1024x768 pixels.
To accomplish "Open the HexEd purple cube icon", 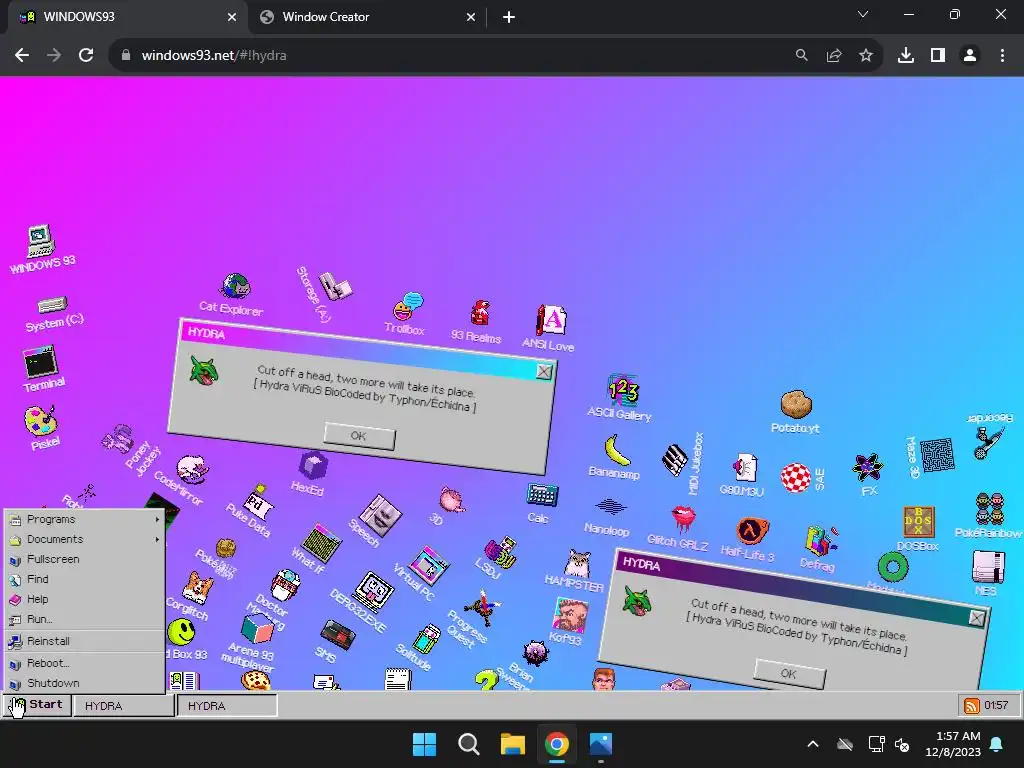I will 313,466.
